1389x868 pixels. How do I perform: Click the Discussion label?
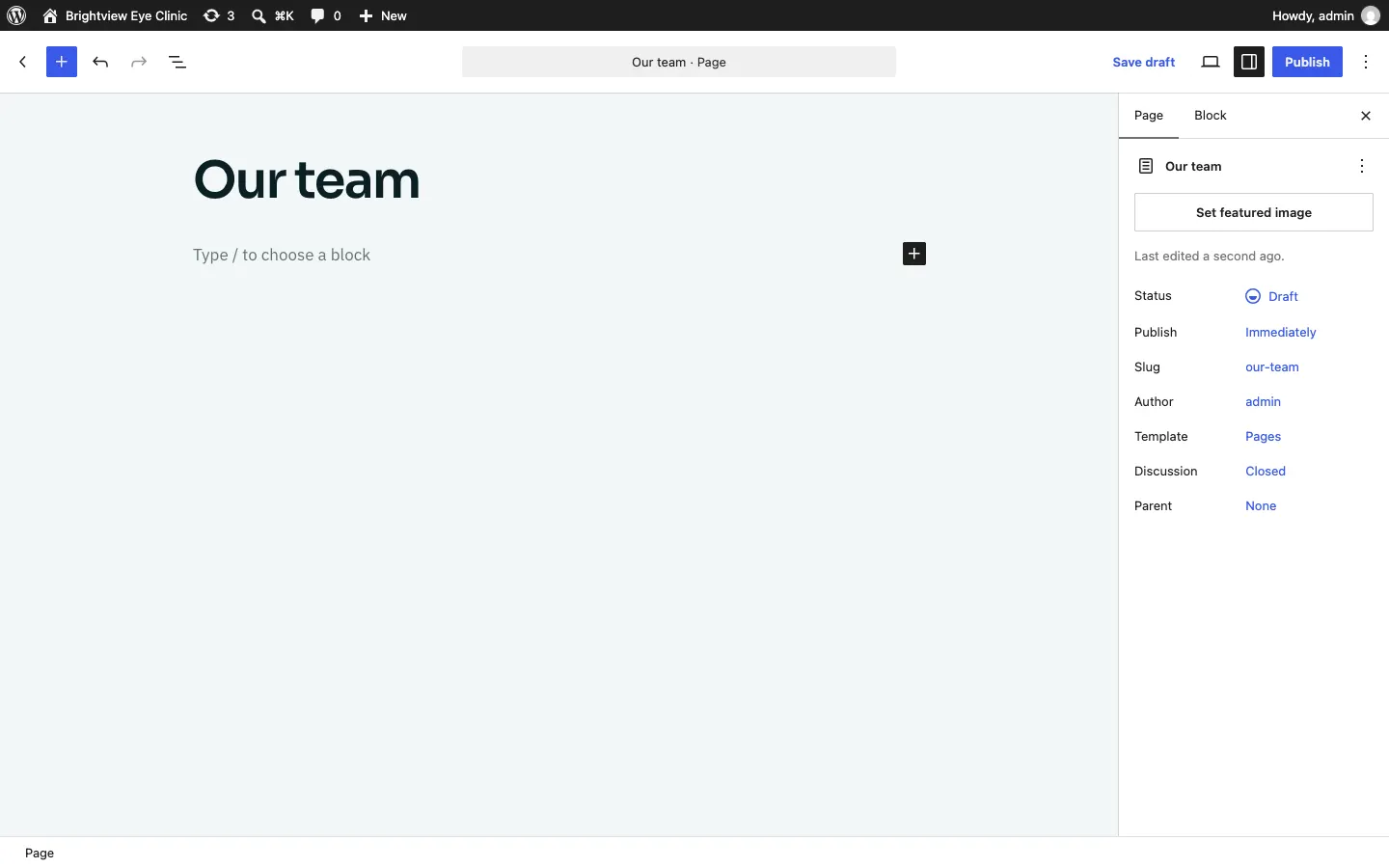pyautogui.click(x=1166, y=472)
